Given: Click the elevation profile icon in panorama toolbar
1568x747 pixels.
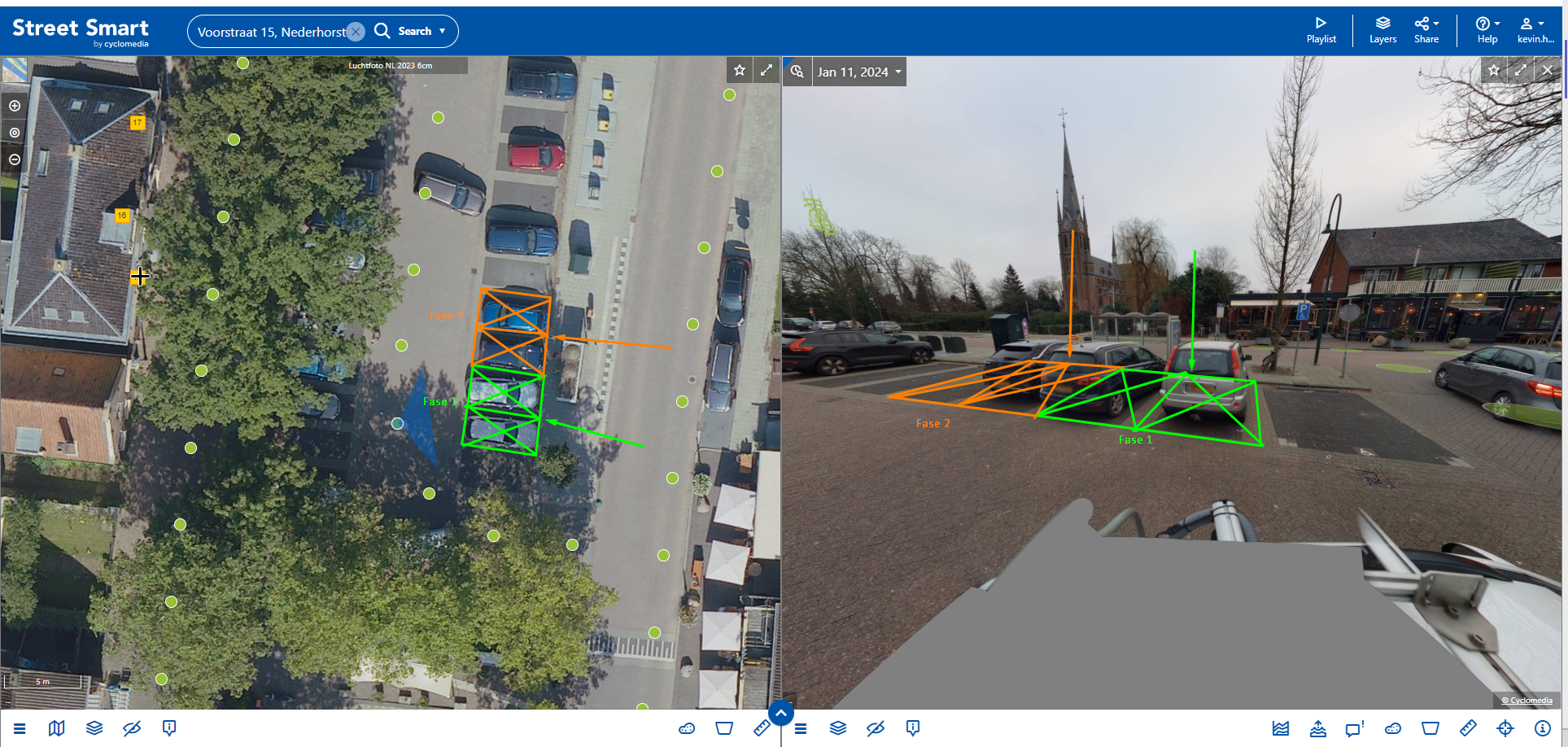Looking at the screenshot, I should click(x=1281, y=728).
